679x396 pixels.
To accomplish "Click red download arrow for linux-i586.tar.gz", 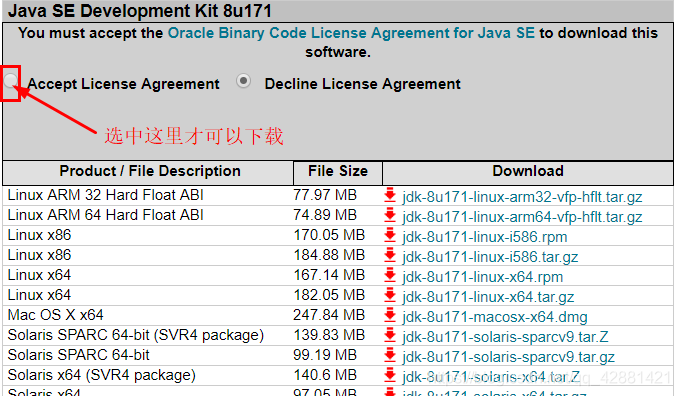I will (x=390, y=255).
